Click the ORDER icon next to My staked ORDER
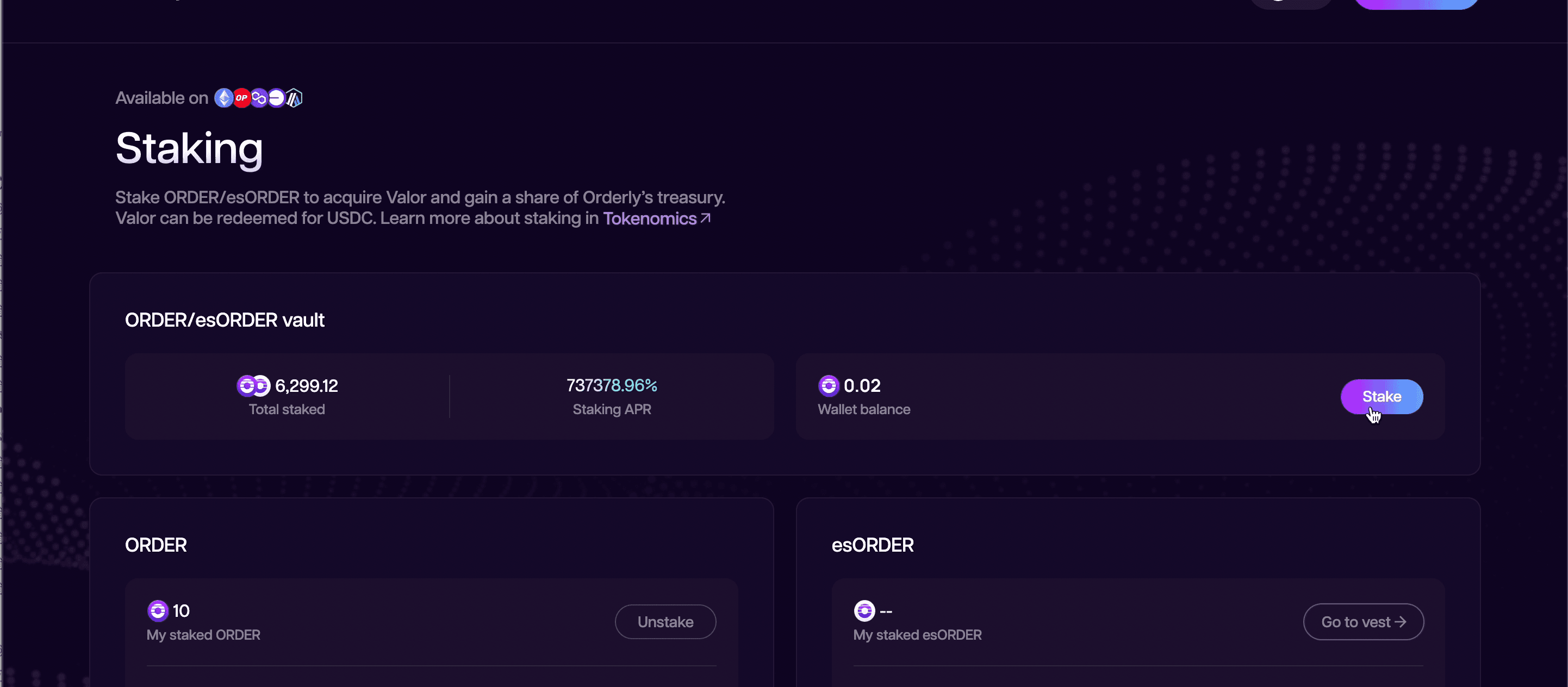The image size is (1568, 687). 158,610
